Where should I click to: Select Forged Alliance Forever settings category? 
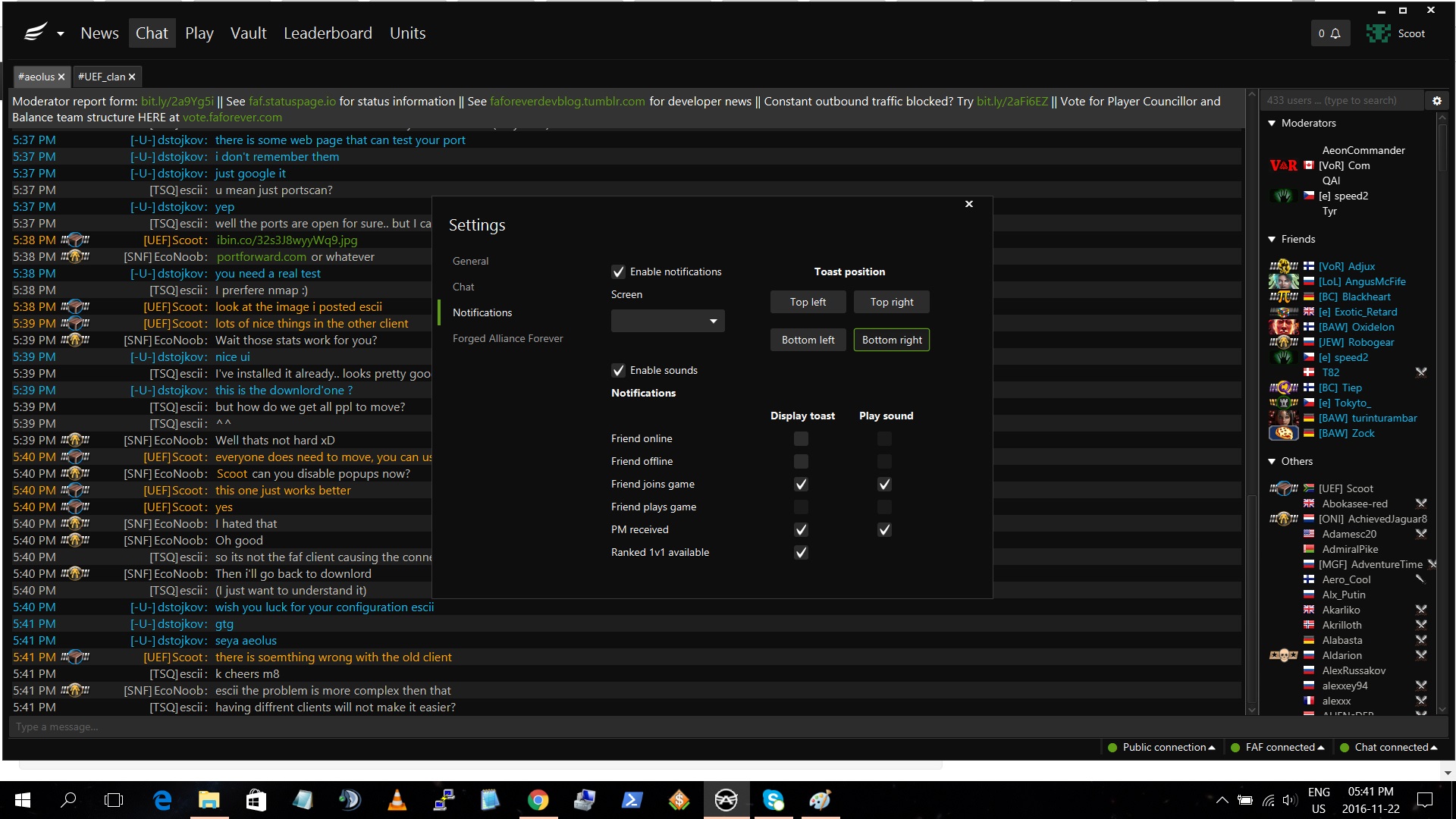click(x=507, y=338)
